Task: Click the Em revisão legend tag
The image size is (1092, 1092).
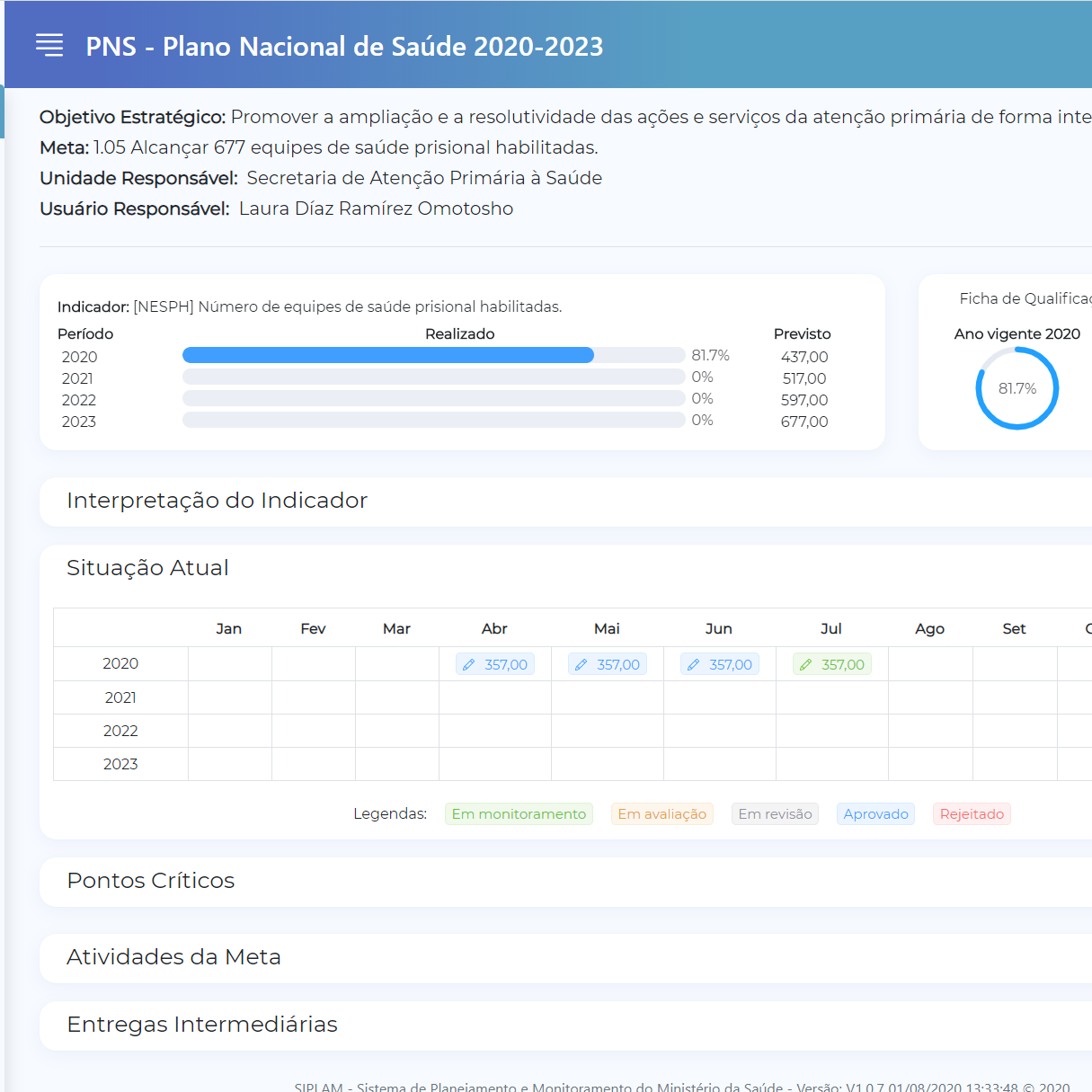Action: click(x=775, y=814)
